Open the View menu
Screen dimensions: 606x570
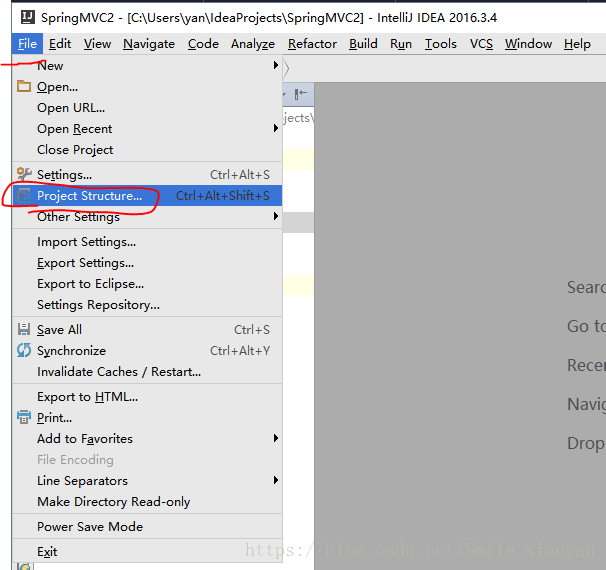pos(97,44)
